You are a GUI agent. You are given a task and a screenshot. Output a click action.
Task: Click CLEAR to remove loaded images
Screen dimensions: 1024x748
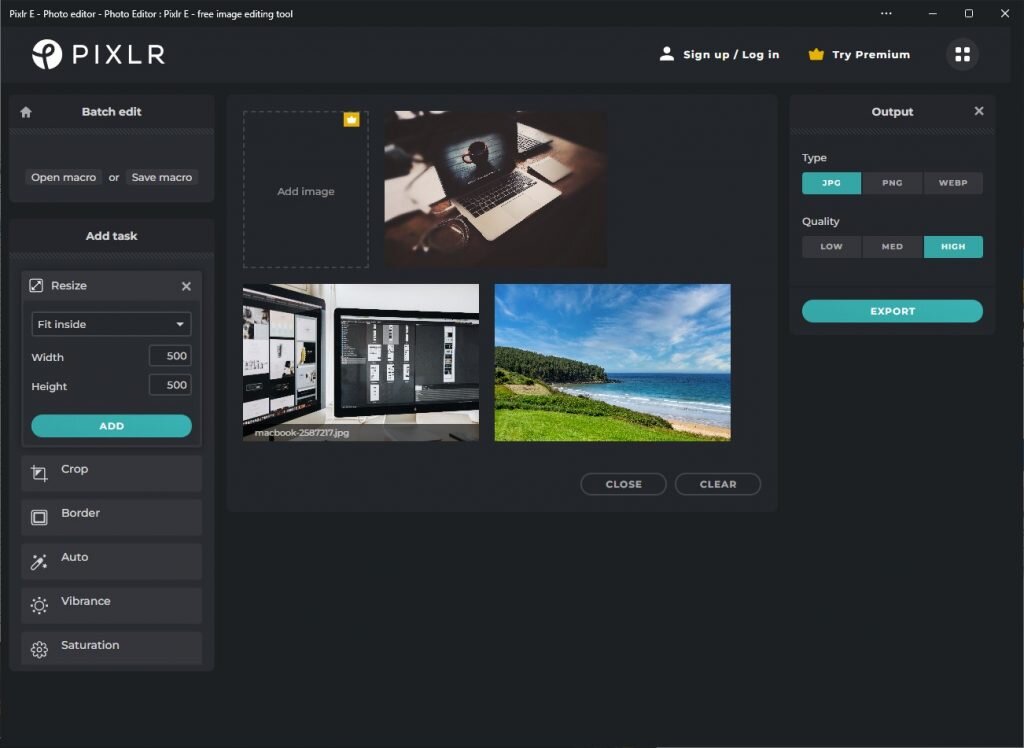pos(717,483)
